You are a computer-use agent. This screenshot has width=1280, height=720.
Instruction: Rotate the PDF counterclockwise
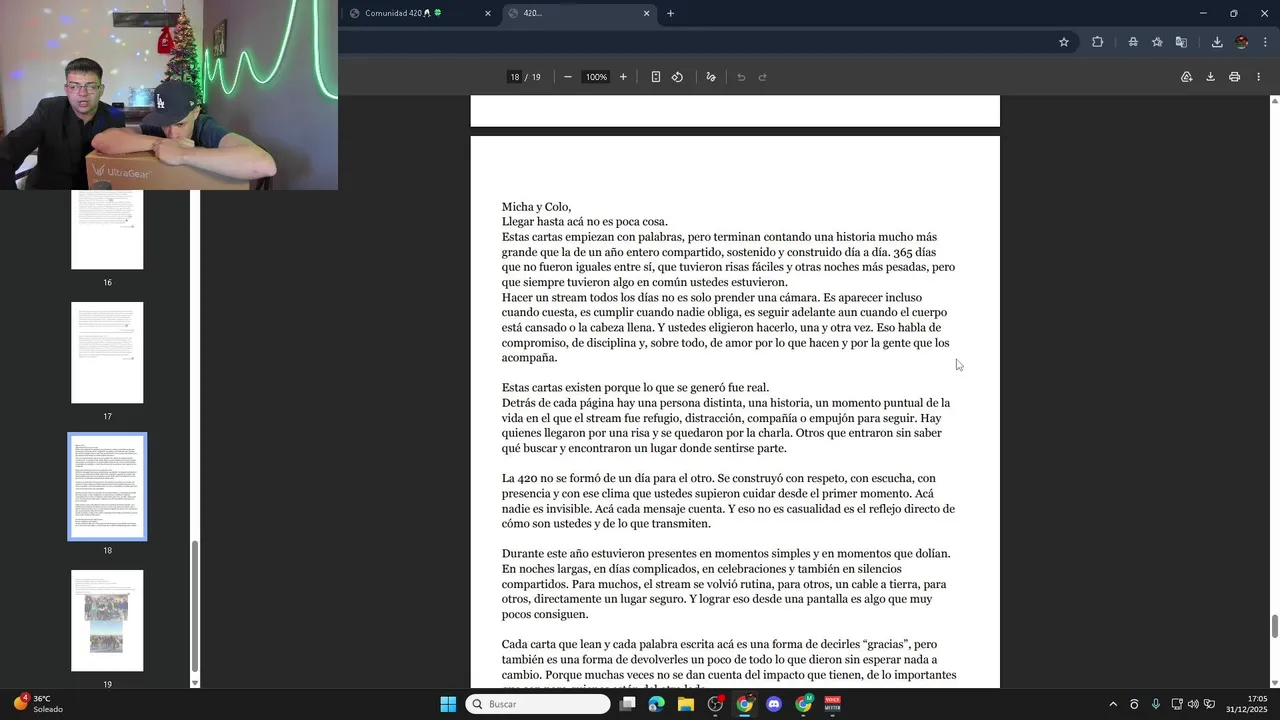[x=677, y=77]
